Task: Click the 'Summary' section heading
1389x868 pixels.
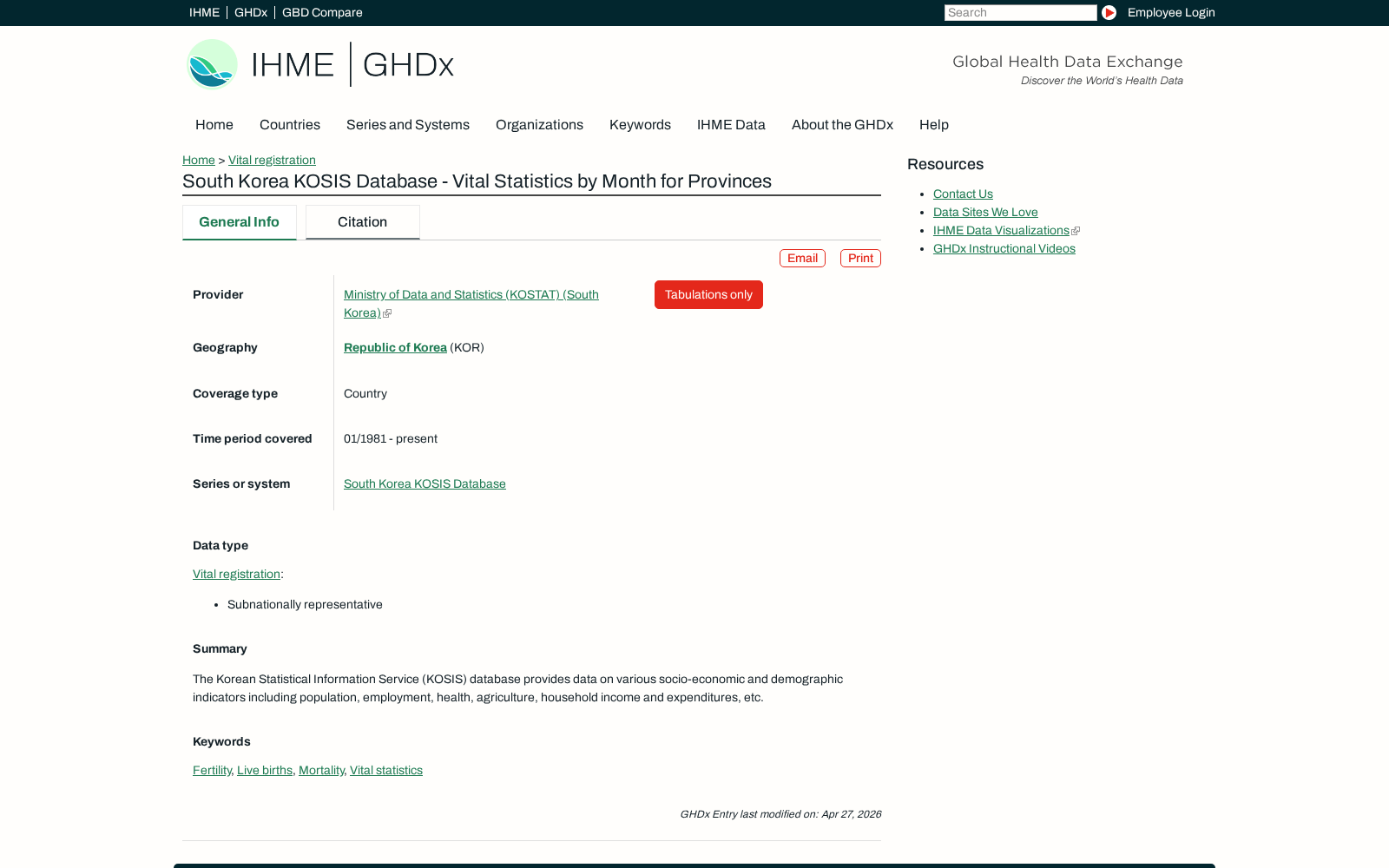Action: pyautogui.click(x=220, y=649)
